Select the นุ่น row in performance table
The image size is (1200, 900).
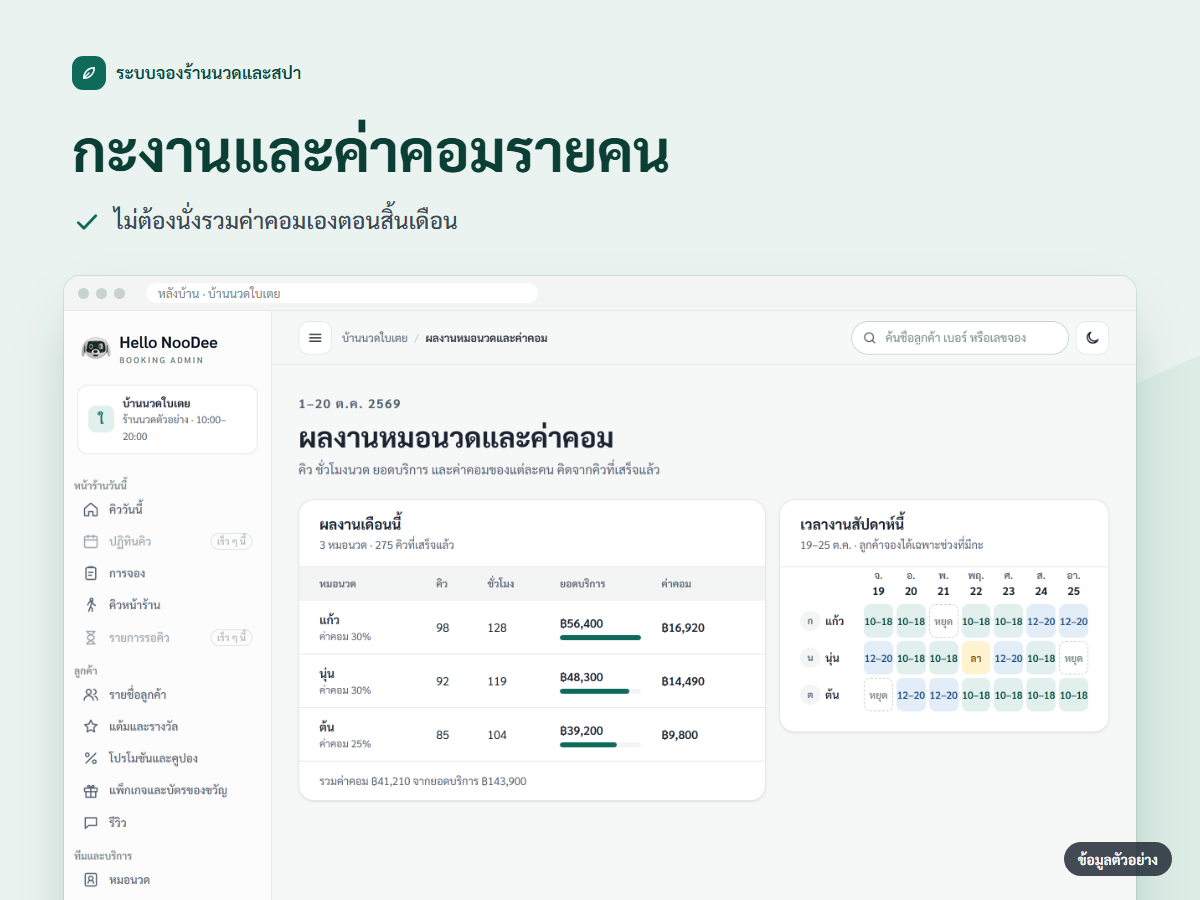click(532, 681)
